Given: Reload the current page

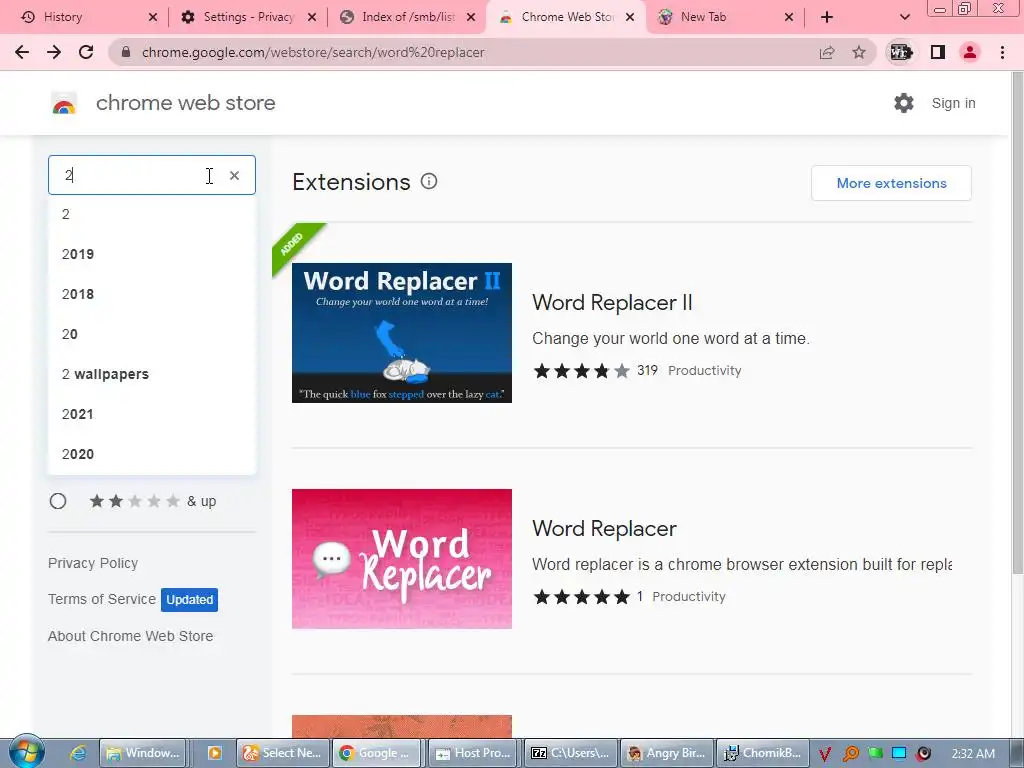Looking at the screenshot, I should (x=86, y=52).
